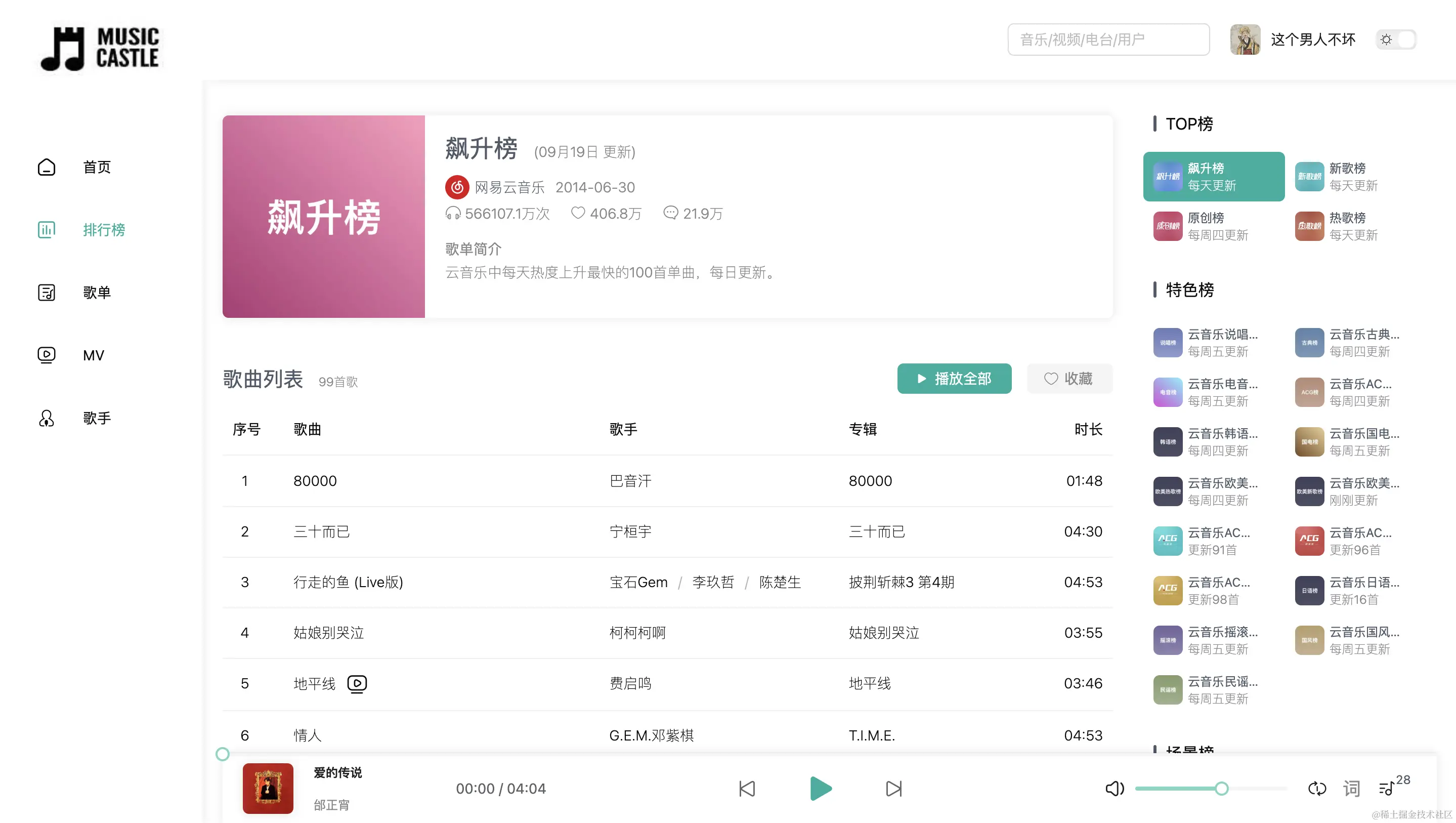This screenshot has width=1456, height=823.
Task: Skip to previous track
Action: point(747,789)
